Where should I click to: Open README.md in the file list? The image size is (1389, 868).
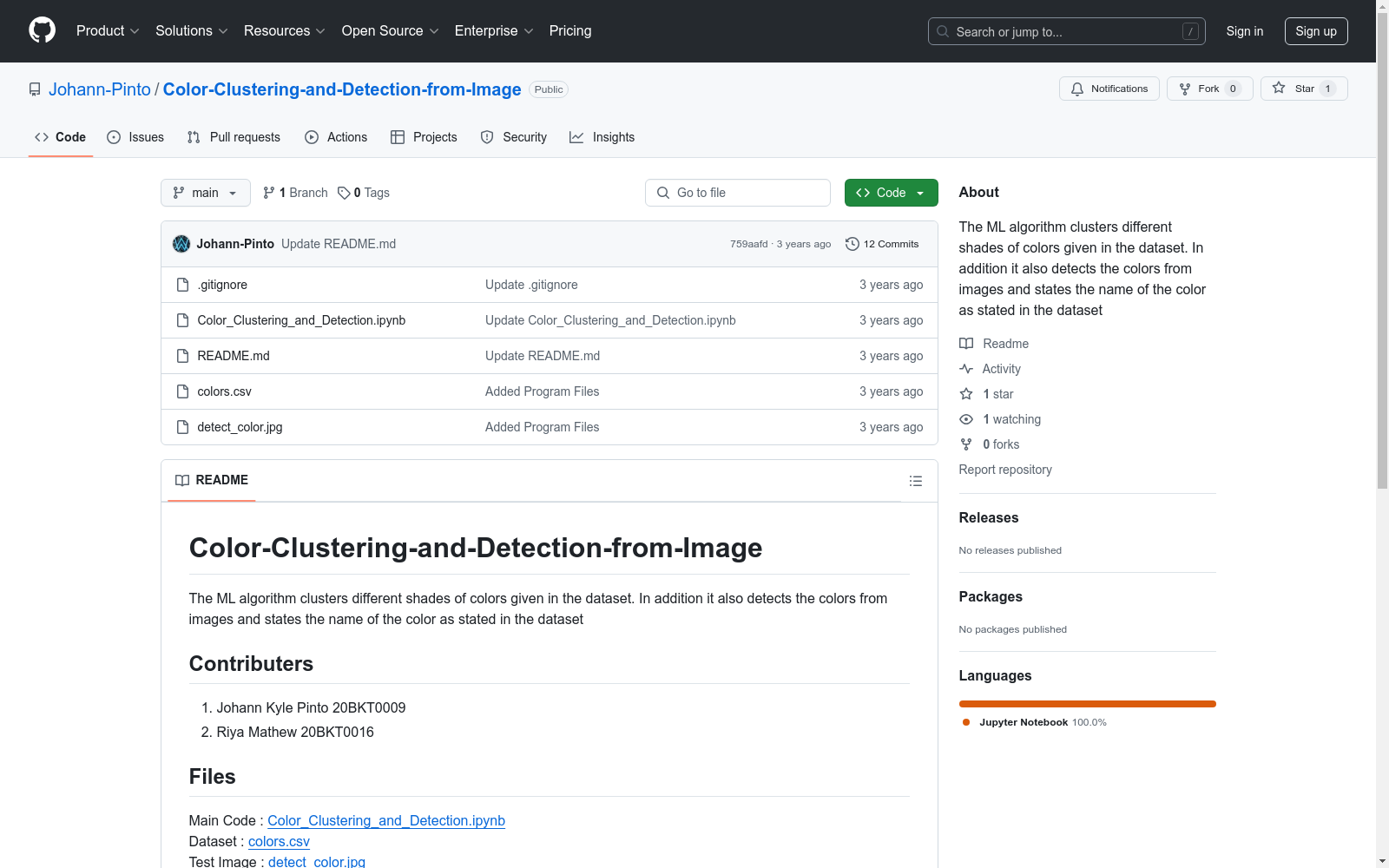coord(234,356)
